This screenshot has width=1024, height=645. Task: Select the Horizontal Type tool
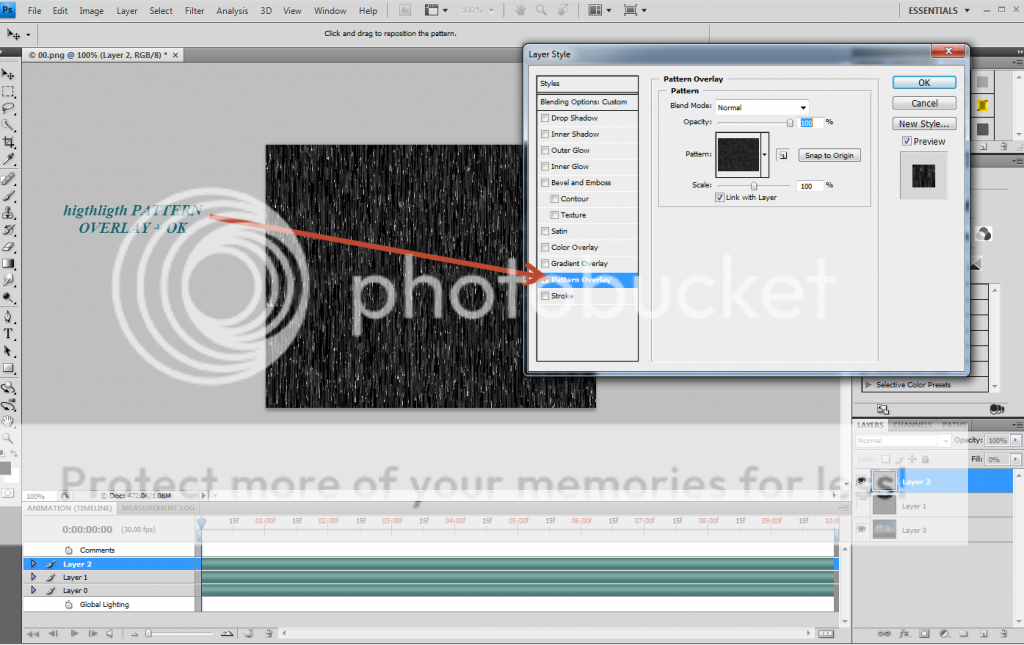coord(8,333)
